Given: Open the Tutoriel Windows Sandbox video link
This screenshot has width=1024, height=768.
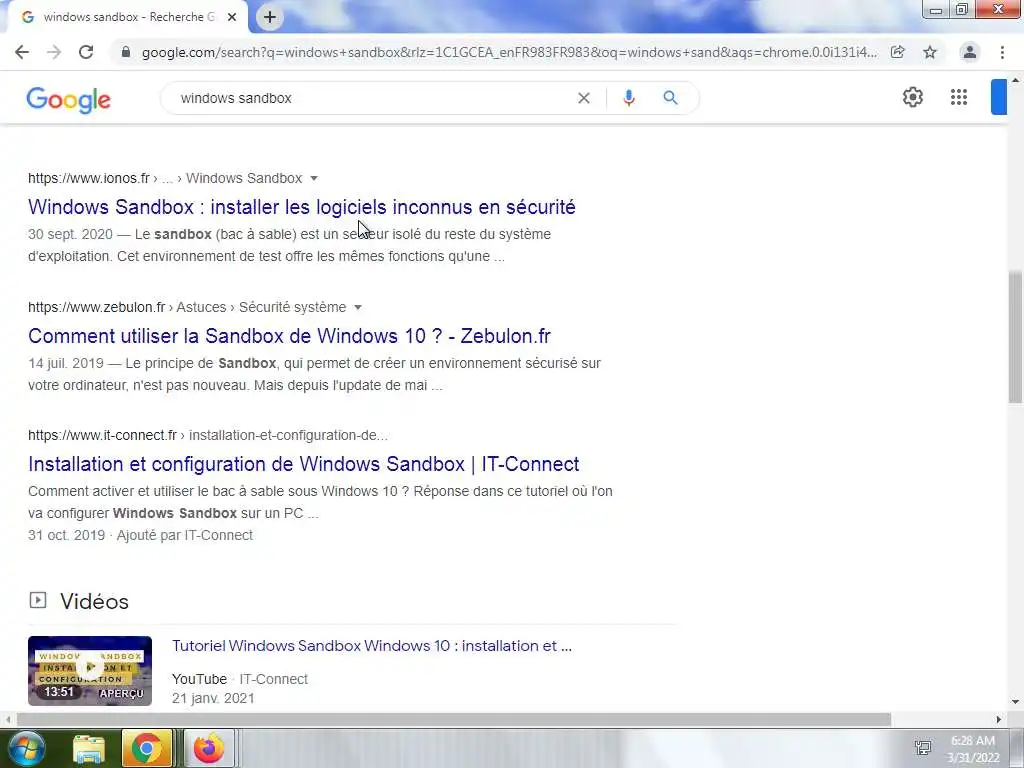Looking at the screenshot, I should 372,646.
